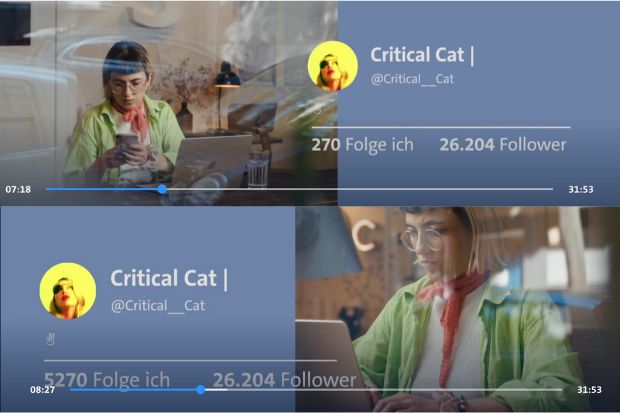Click the yellow profile avatar in bottom panel

(x=68, y=291)
